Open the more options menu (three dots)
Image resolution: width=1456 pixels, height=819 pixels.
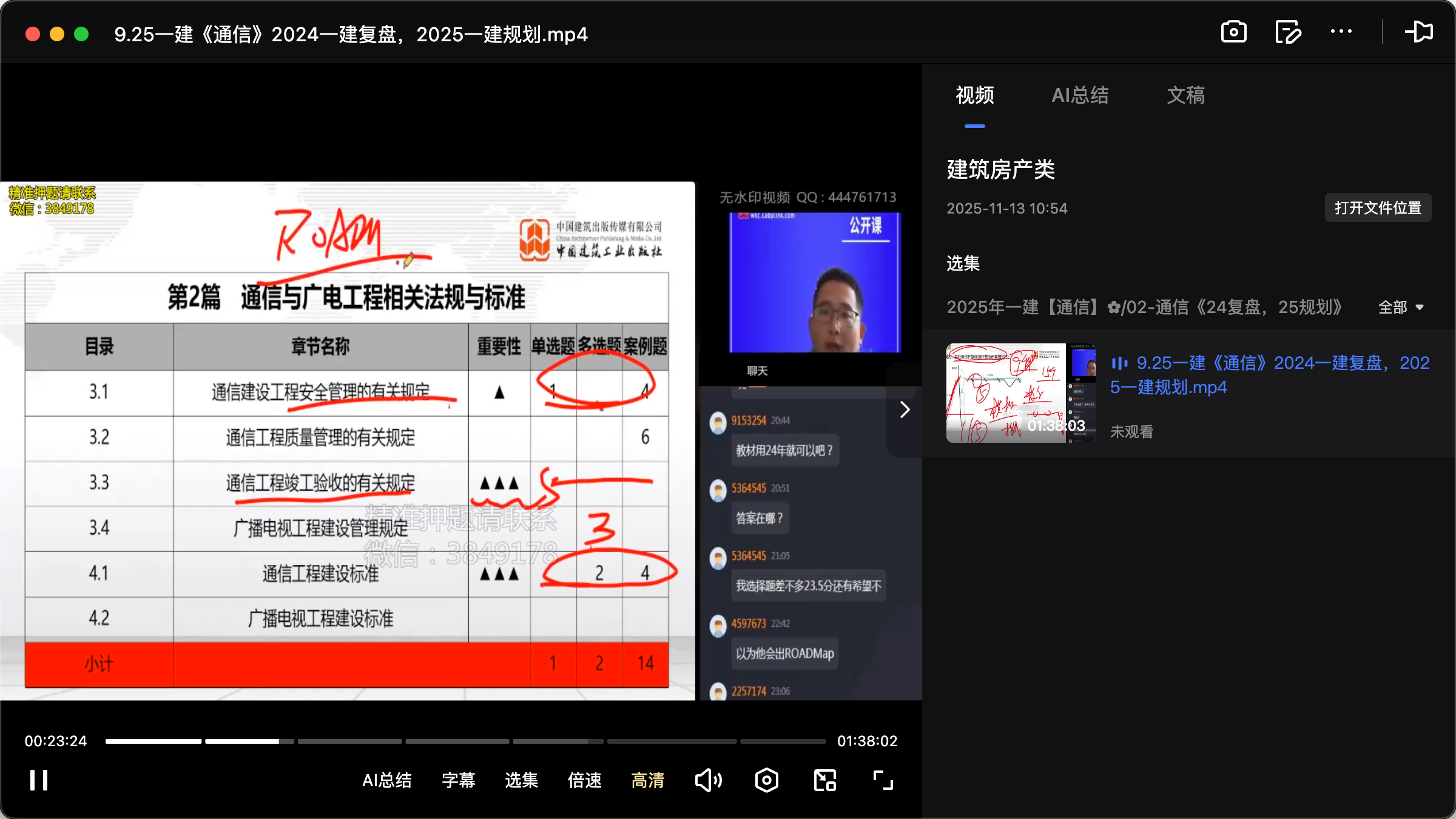tap(1342, 32)
